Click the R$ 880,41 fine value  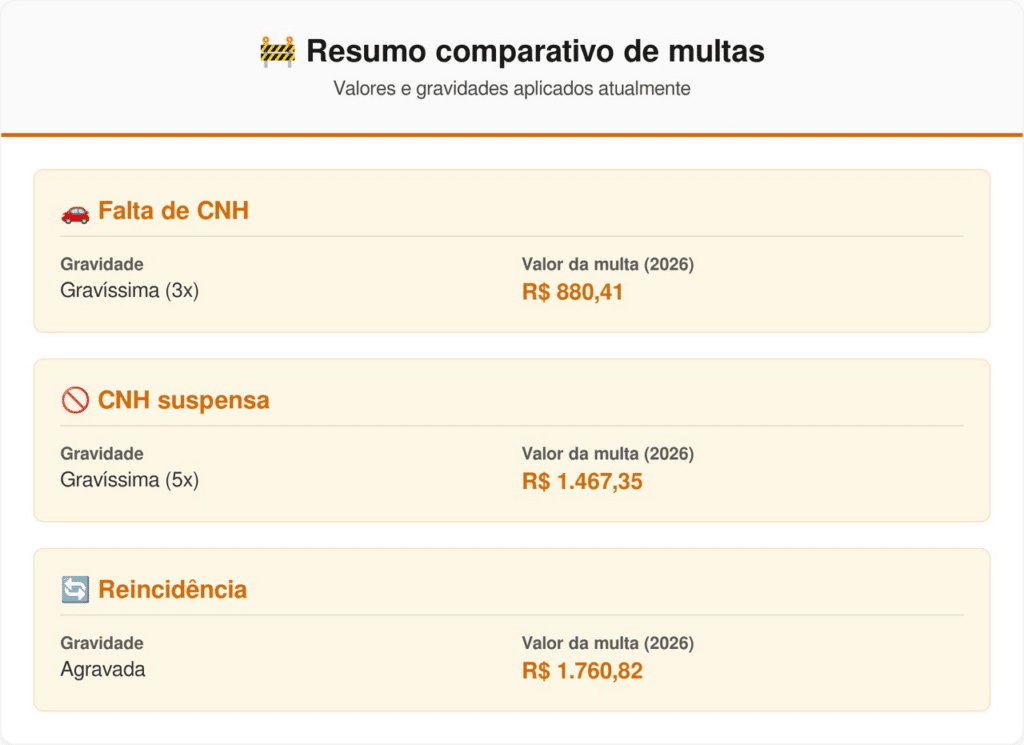(572, 293)
